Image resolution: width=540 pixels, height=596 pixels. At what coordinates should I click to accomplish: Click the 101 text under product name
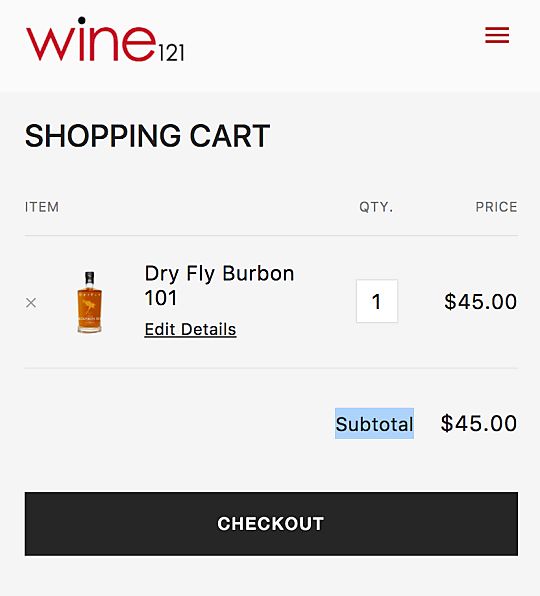click(x=161, y=298)
